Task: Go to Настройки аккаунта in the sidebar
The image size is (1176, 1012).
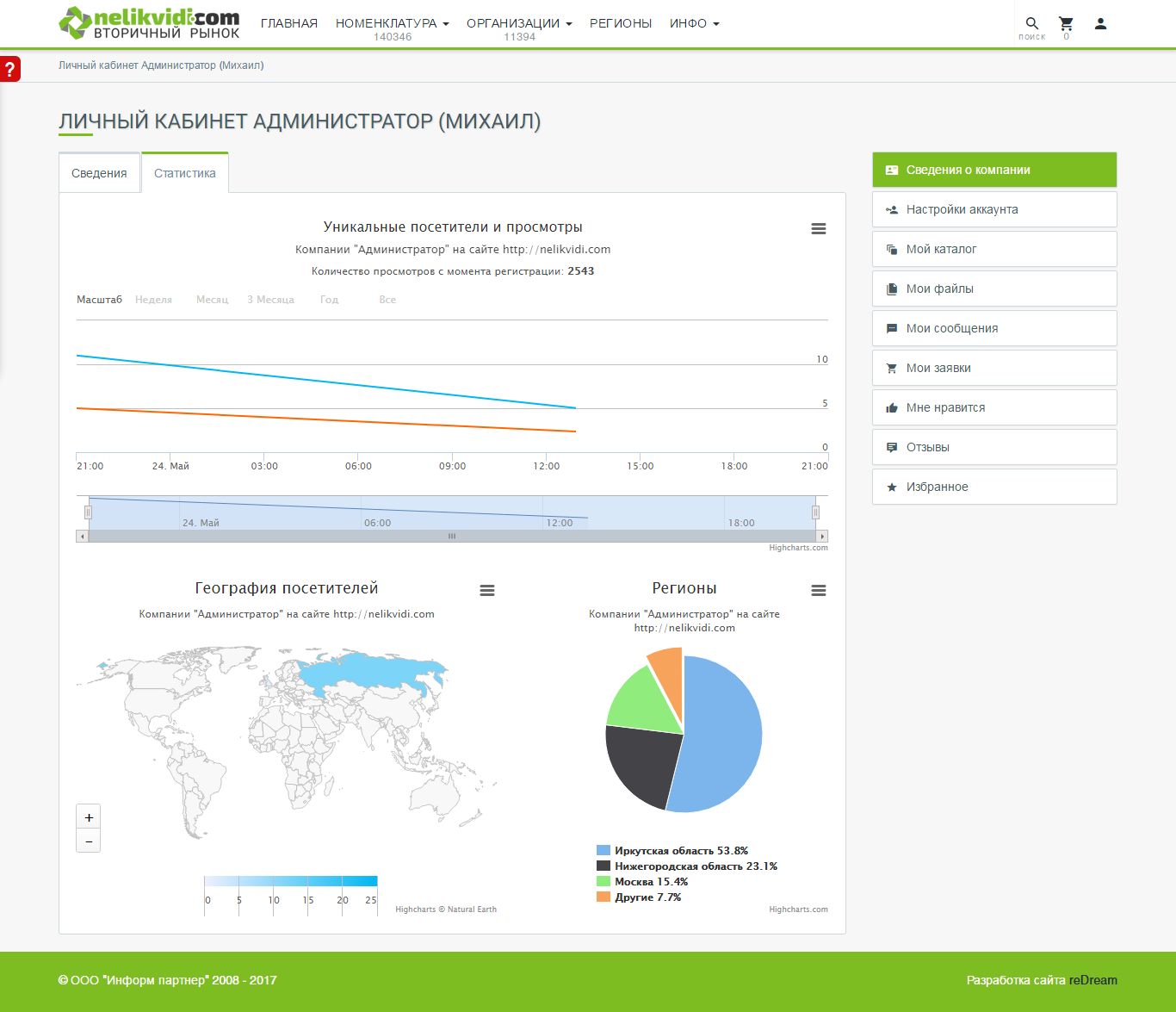Action: (994, 209)
